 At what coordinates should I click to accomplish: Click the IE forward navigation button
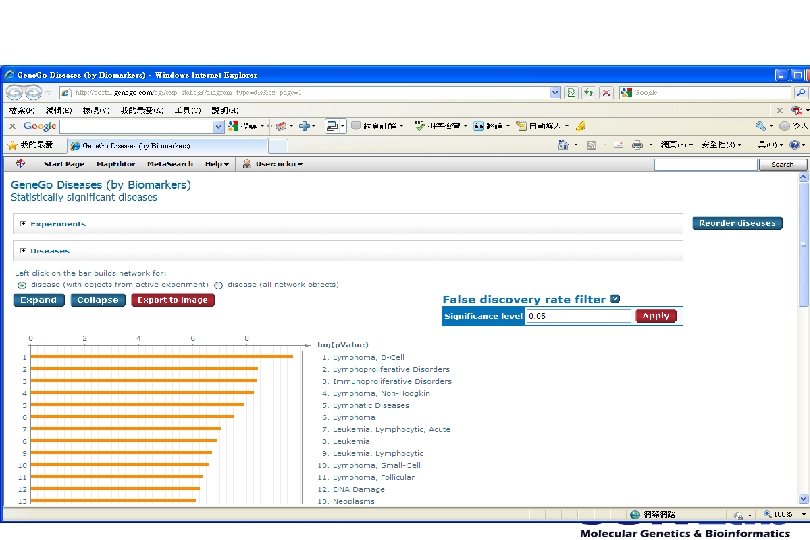(x=34, y=92)
